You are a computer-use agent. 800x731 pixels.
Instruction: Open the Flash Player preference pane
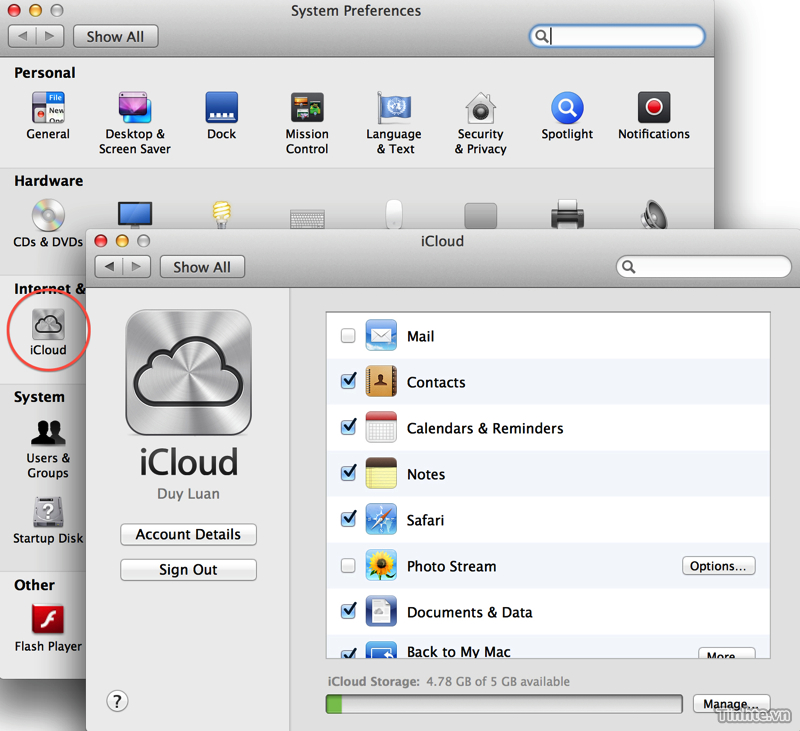[48, 628]
